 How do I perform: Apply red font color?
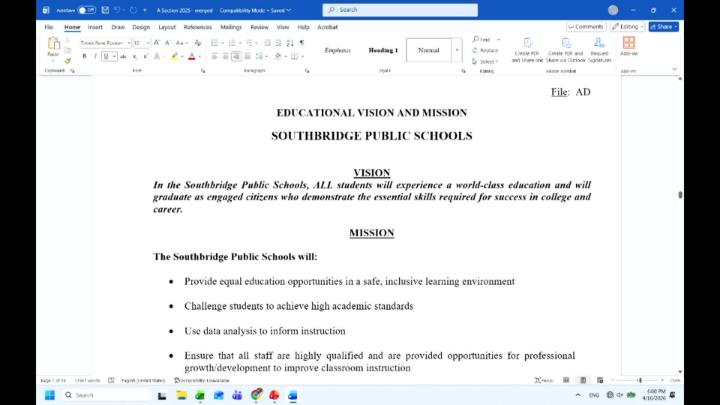192,56
